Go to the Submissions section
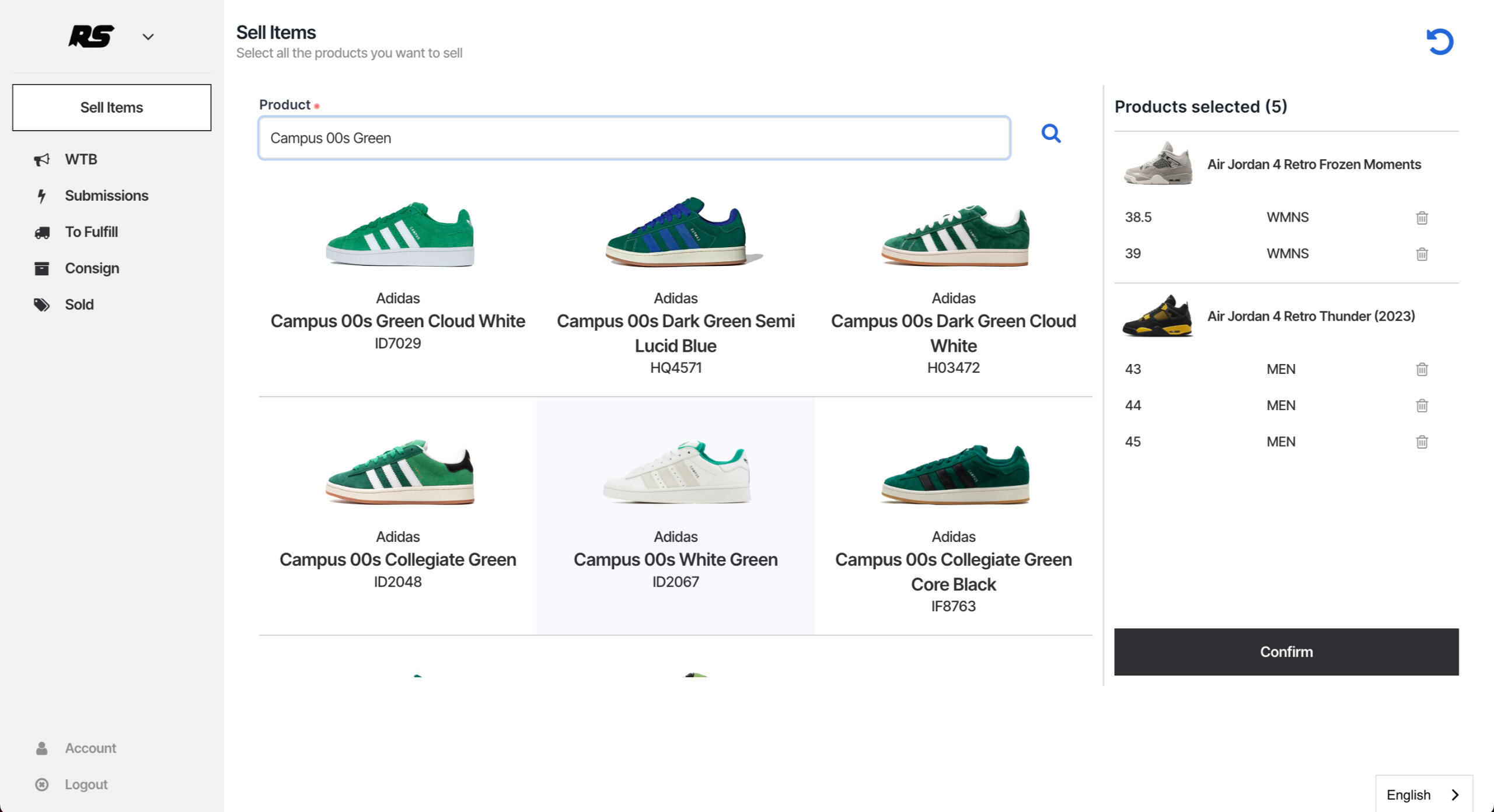 point(106,195)
